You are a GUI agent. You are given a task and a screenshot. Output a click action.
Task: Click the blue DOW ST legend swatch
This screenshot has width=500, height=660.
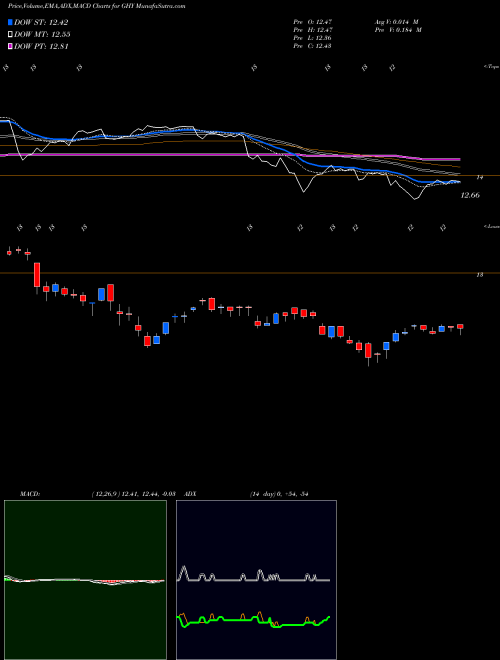(10, 22)
